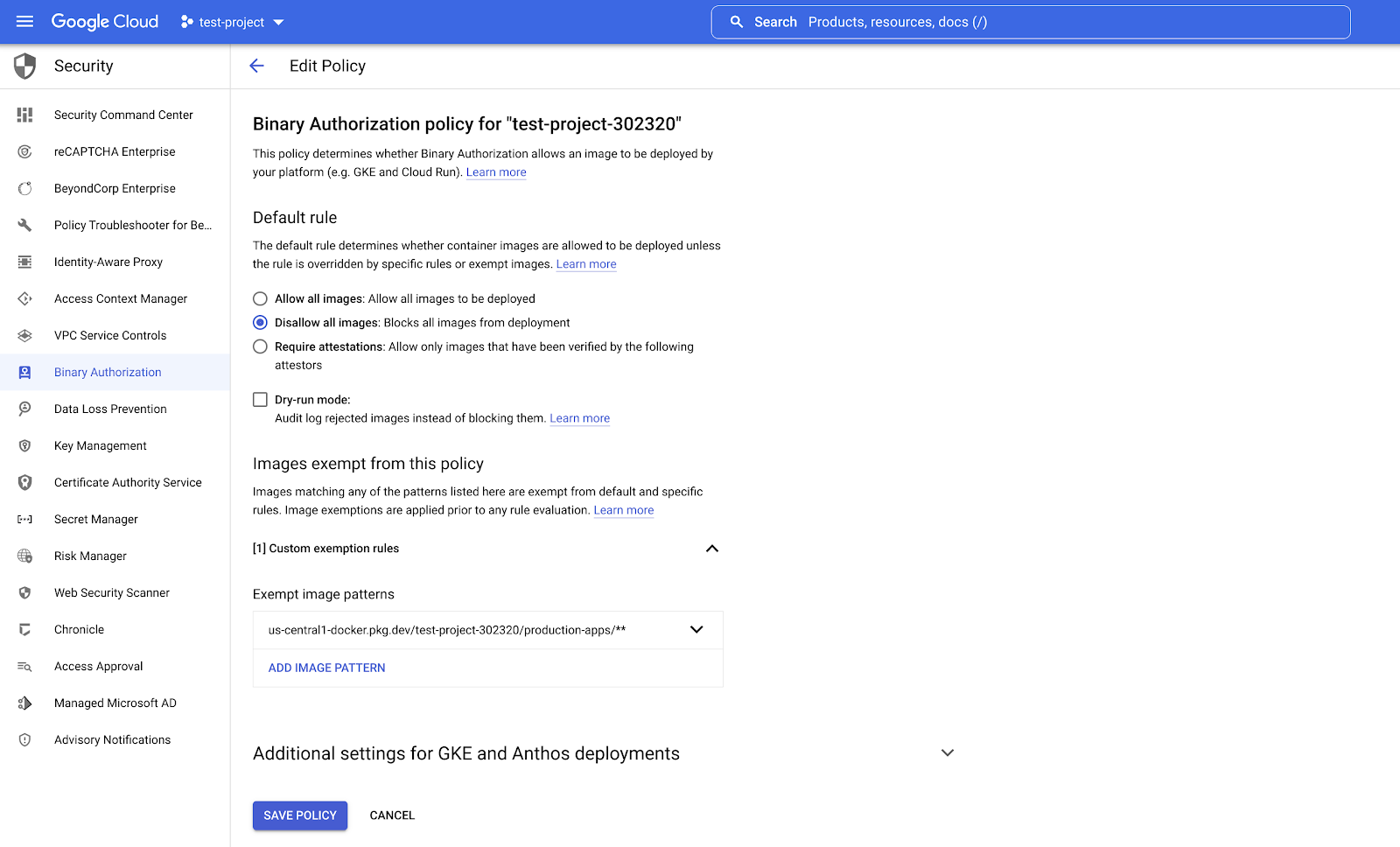Viewport: 1400px width, 847px height.
Task: Click the Access Context Manager icon
Action: 24,298
